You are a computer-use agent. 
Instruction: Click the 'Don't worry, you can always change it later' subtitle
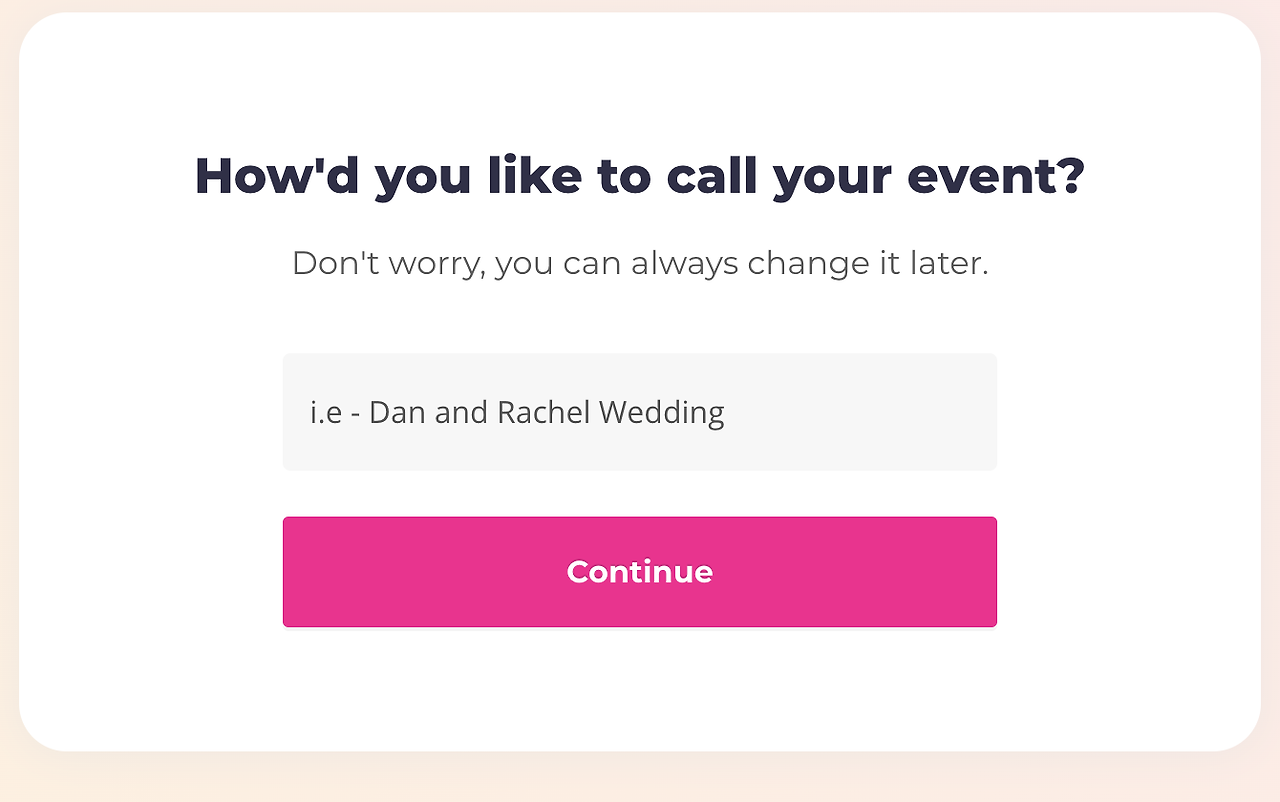point(640,263)
